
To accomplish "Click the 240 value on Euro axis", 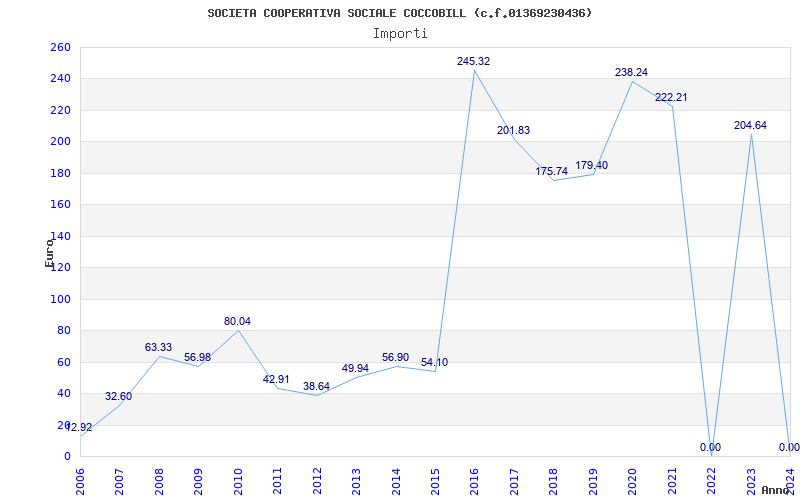I will (x=60, y=79).
